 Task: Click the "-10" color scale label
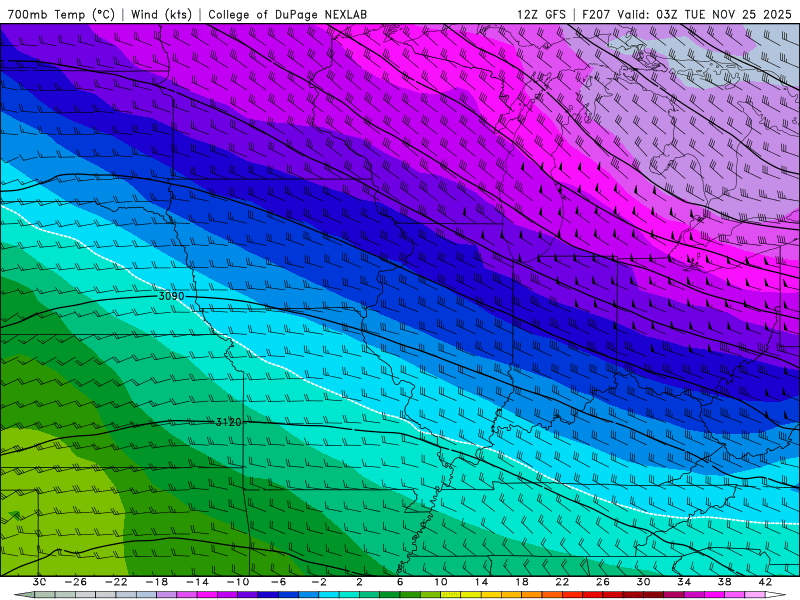[x=238, y=582]
